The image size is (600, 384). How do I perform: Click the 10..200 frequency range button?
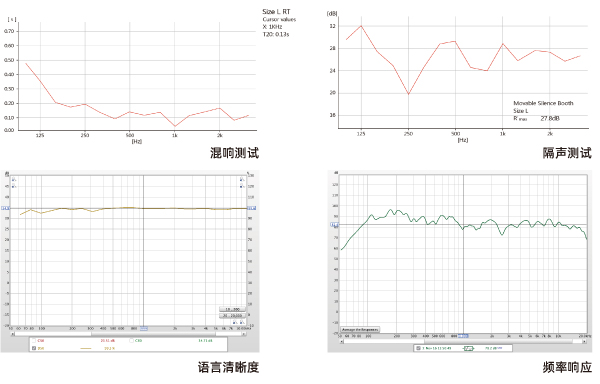click(232, 309)
